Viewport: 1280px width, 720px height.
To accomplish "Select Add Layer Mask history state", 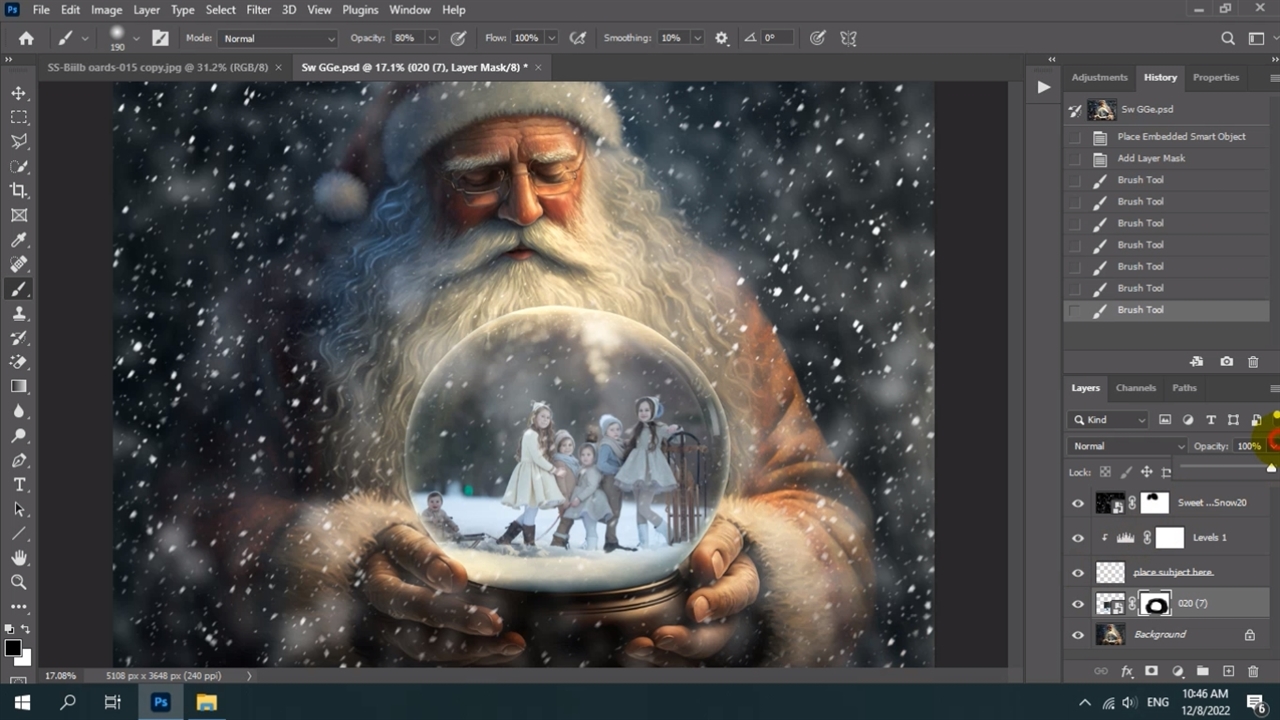I will (x=1151, y=158).
